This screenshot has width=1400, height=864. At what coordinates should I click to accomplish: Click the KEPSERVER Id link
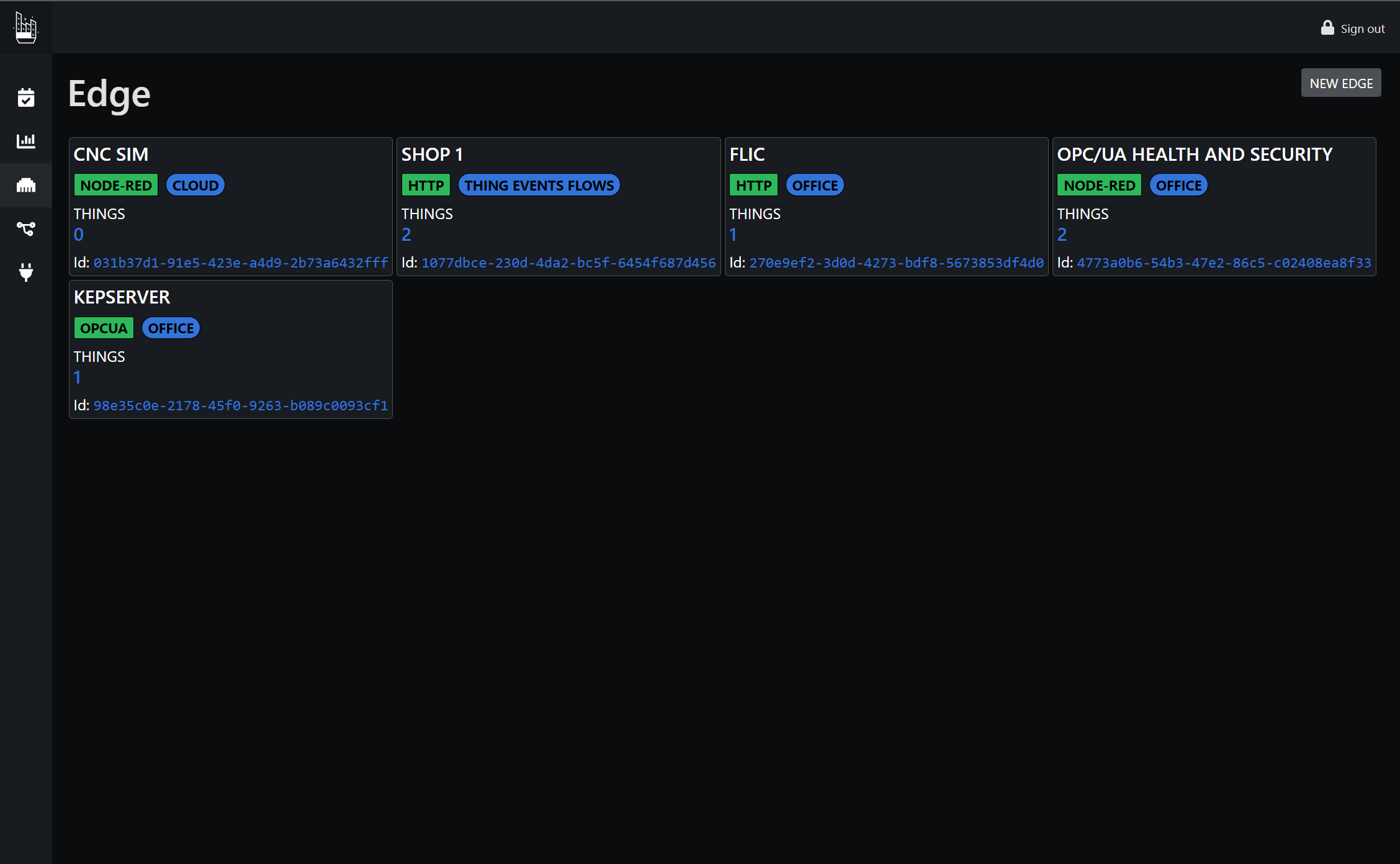coord(240,406)
